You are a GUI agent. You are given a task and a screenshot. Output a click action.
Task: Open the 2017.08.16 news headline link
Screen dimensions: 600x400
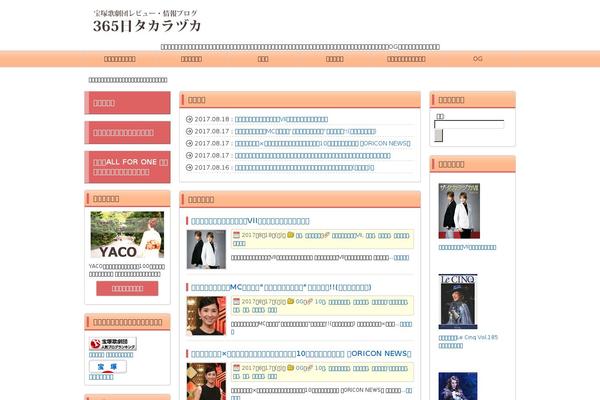(x=304, y=167)
